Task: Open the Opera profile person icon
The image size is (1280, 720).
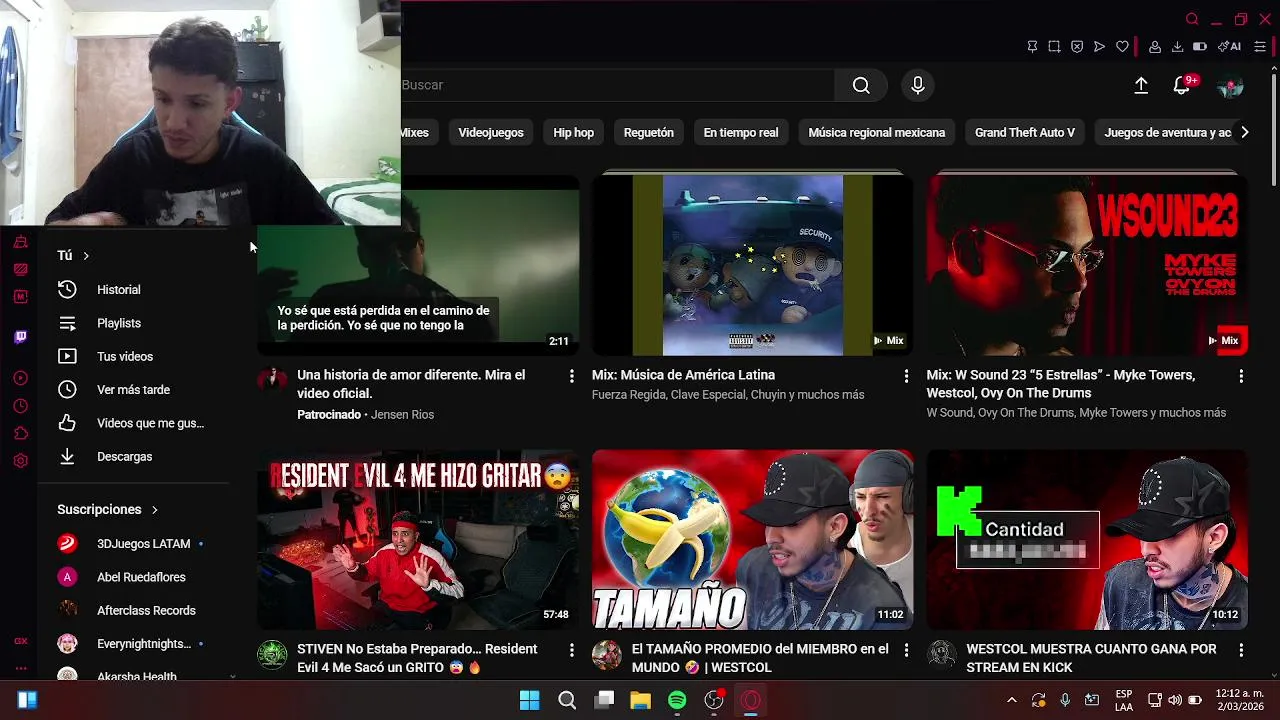Action: pyautogui.click(x=1155, y=46)
